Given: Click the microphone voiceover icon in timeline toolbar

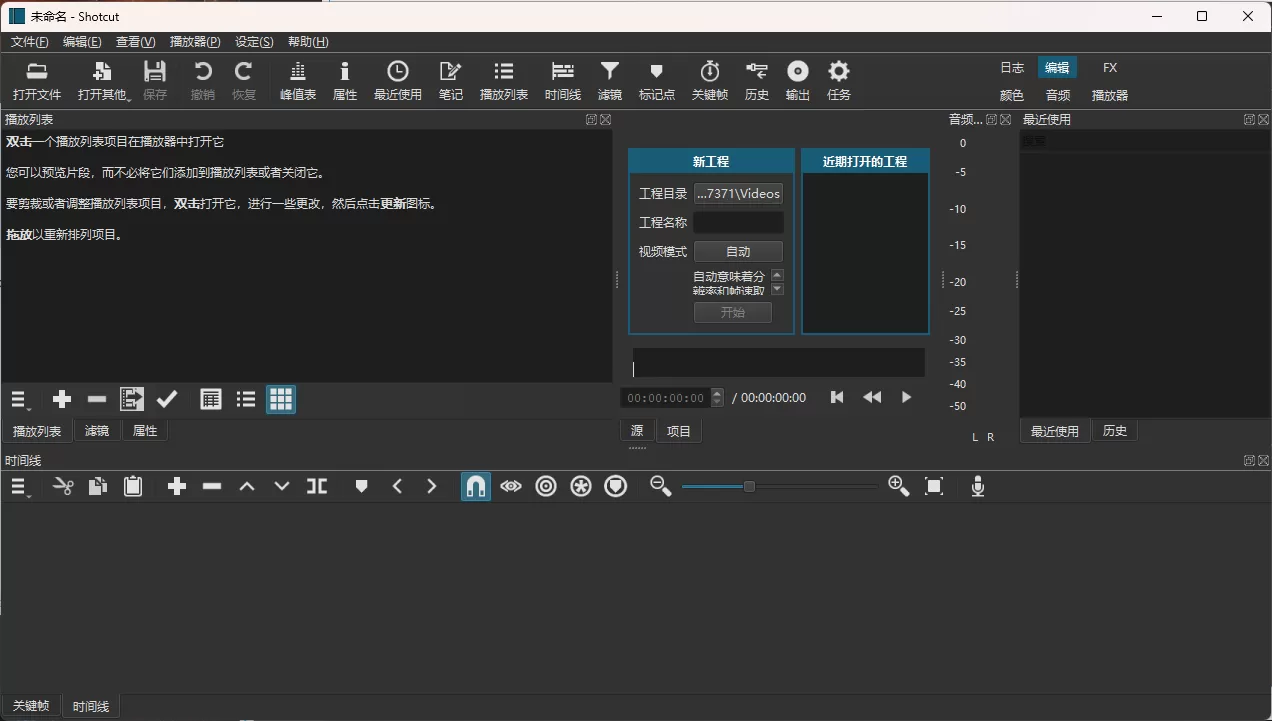Looking at the screenshot, I should 977,486.
